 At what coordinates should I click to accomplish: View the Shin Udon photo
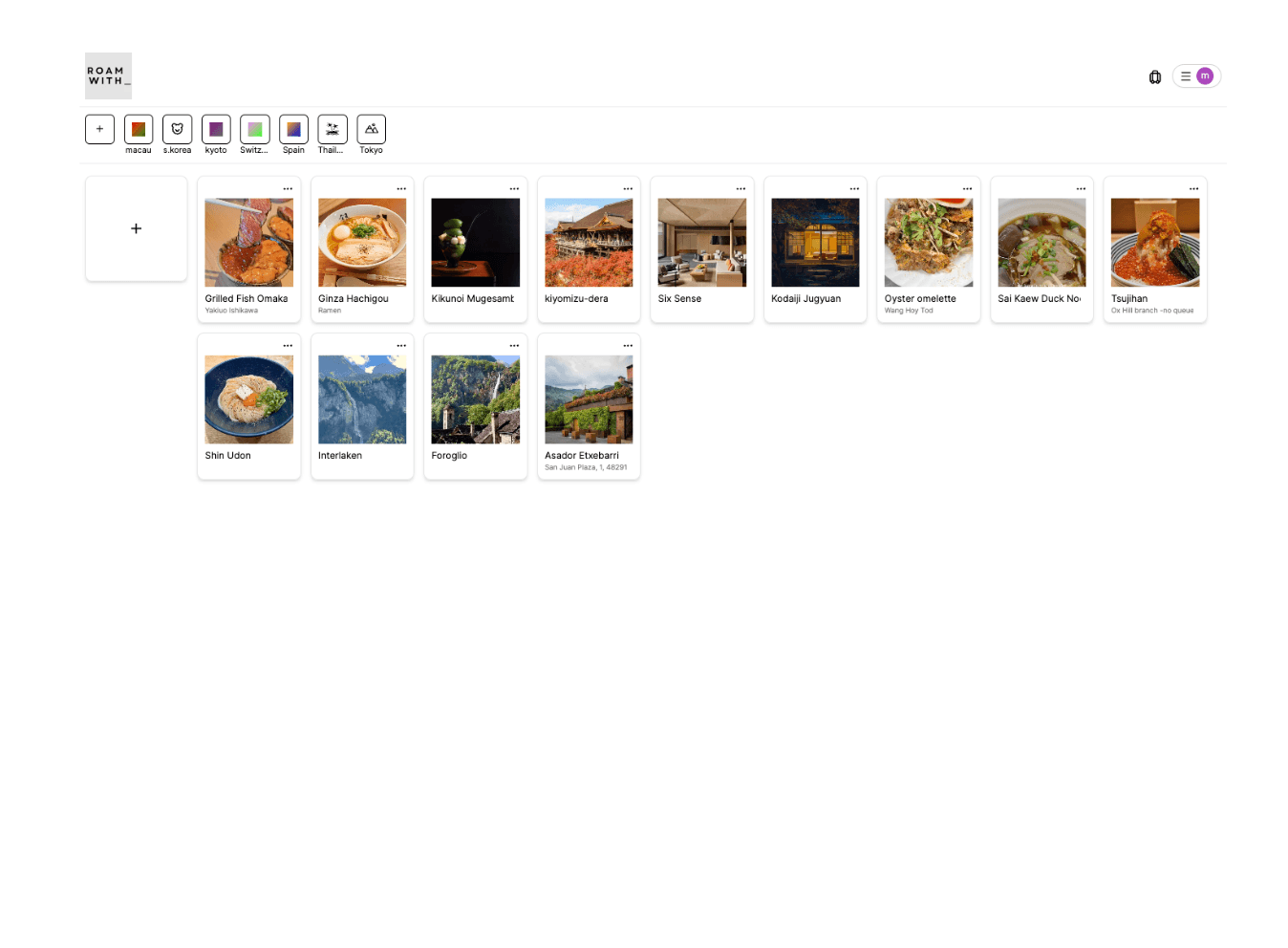pyautogui.click(x=249, y=399)
